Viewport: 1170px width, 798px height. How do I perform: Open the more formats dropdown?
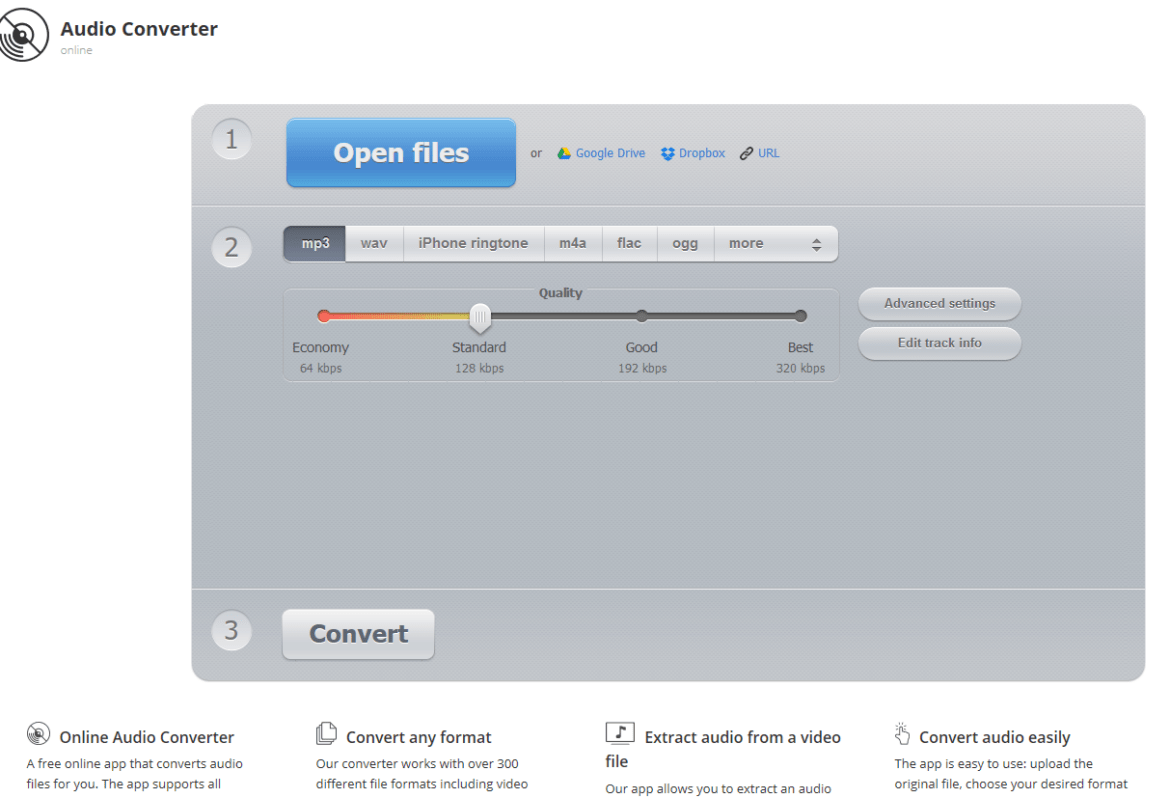[x=746, y=243]
